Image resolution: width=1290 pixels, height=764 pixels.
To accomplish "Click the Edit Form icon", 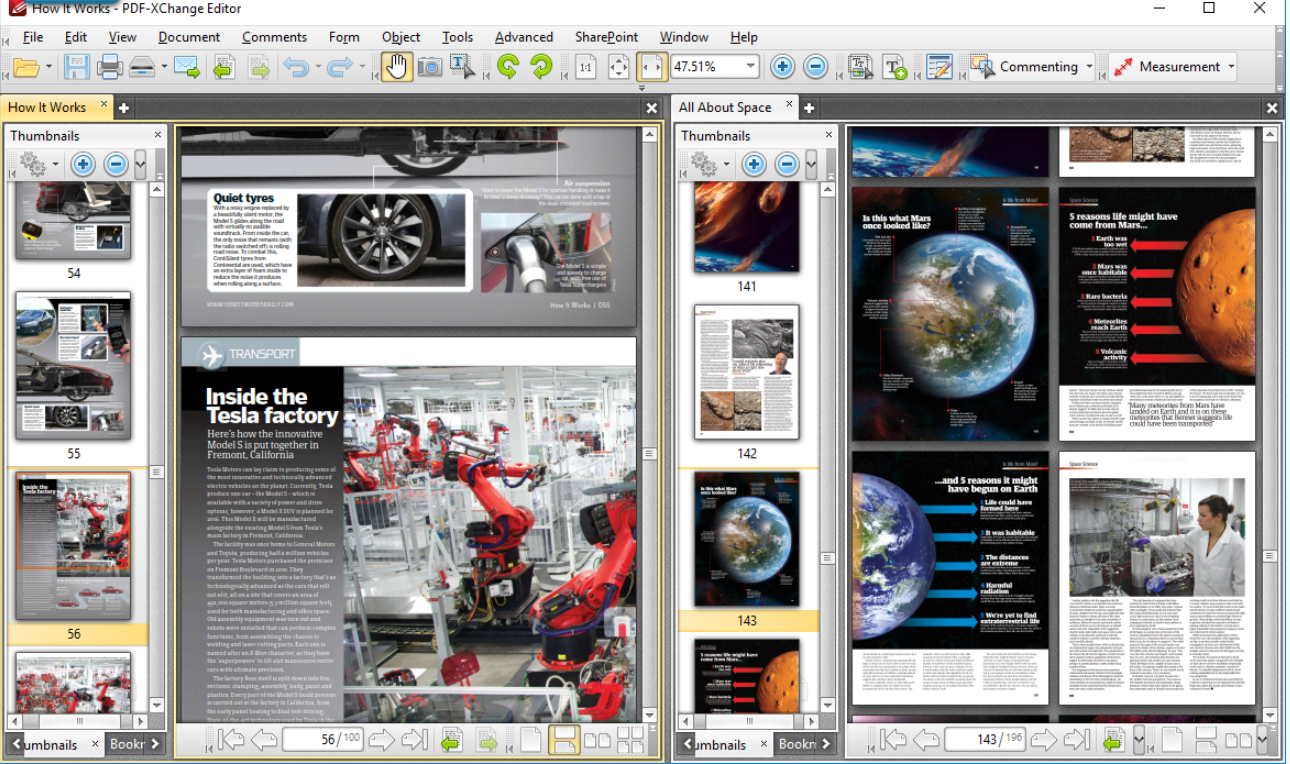I will (938, 67).
